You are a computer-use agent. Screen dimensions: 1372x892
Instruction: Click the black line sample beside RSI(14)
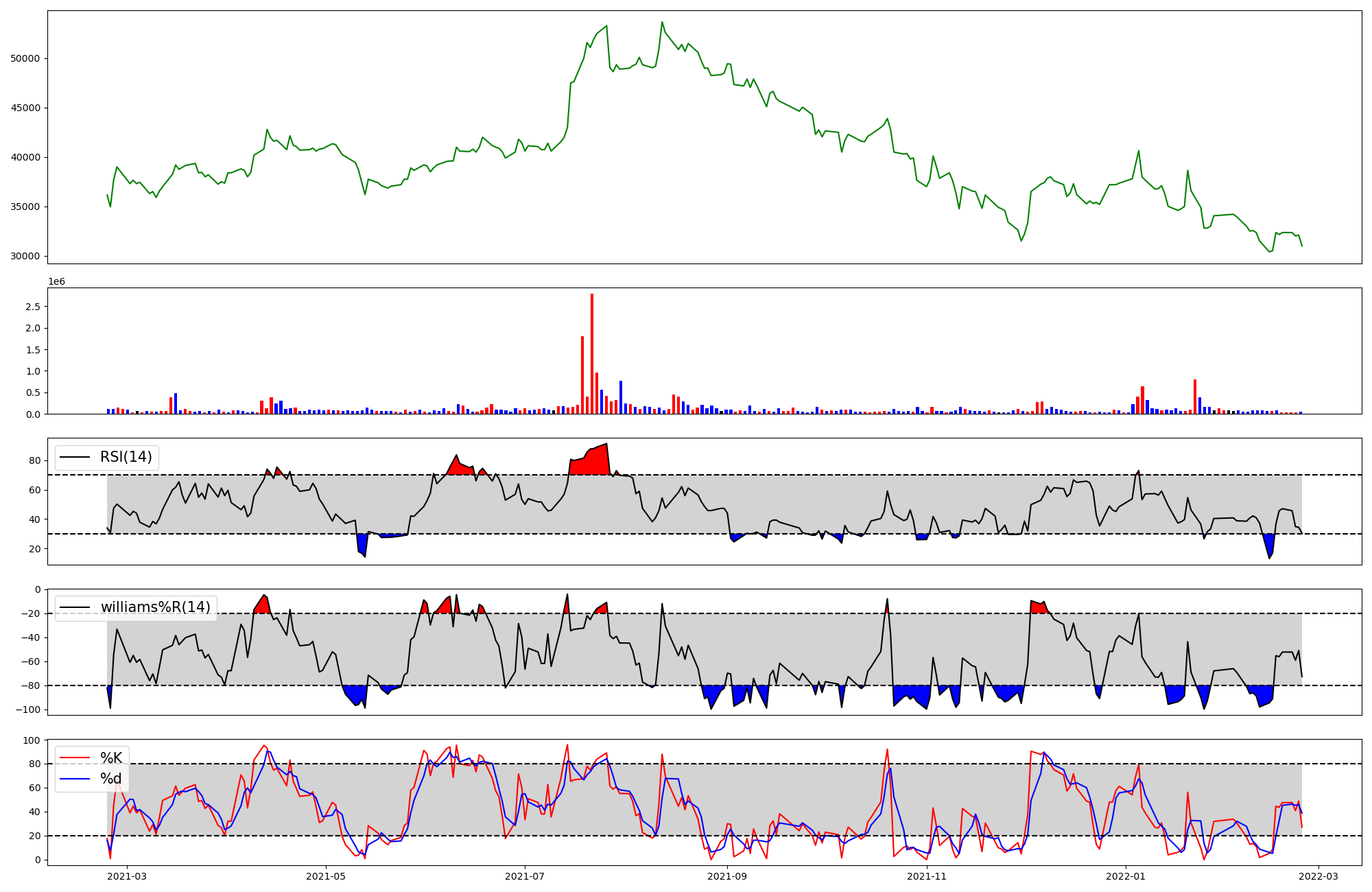coord(75,457)
